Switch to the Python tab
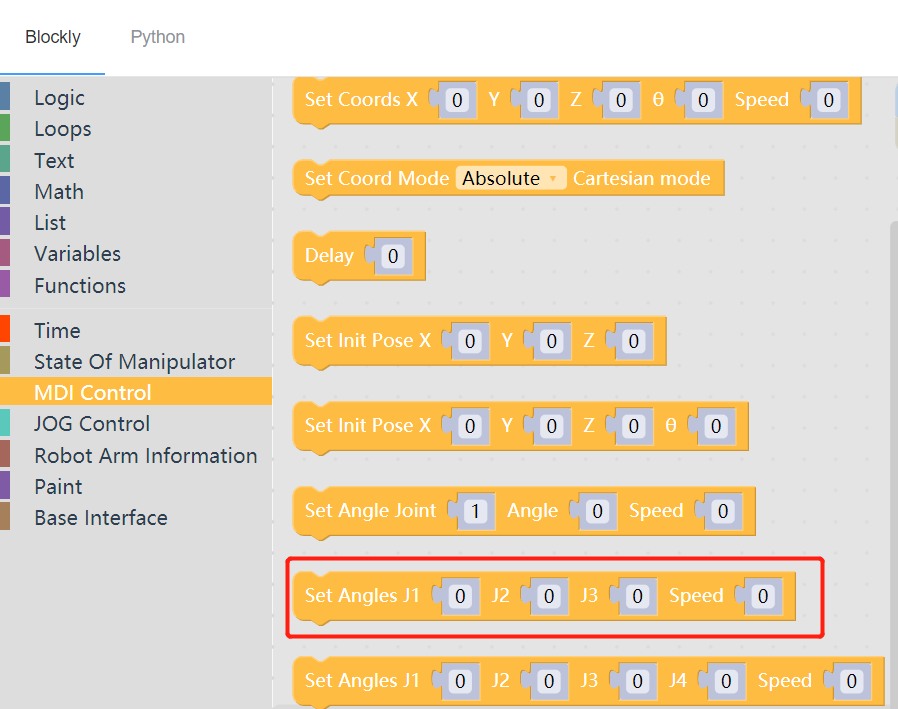Screen dimensions: 898x709 [157, 36]
